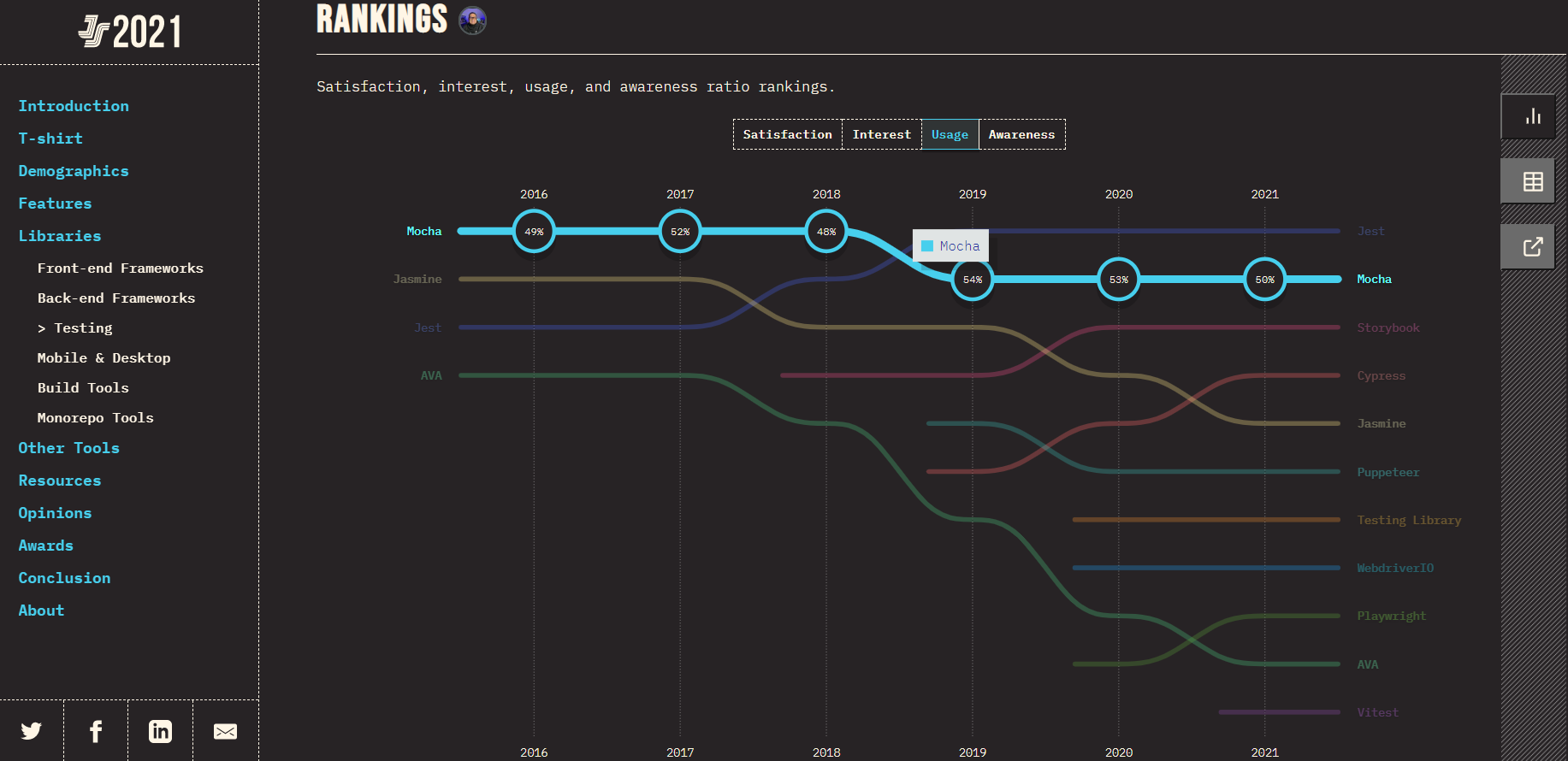Screen dimensions: 1568x761
Task: Click the Mocha label on the right
Action: point(1375,279)
